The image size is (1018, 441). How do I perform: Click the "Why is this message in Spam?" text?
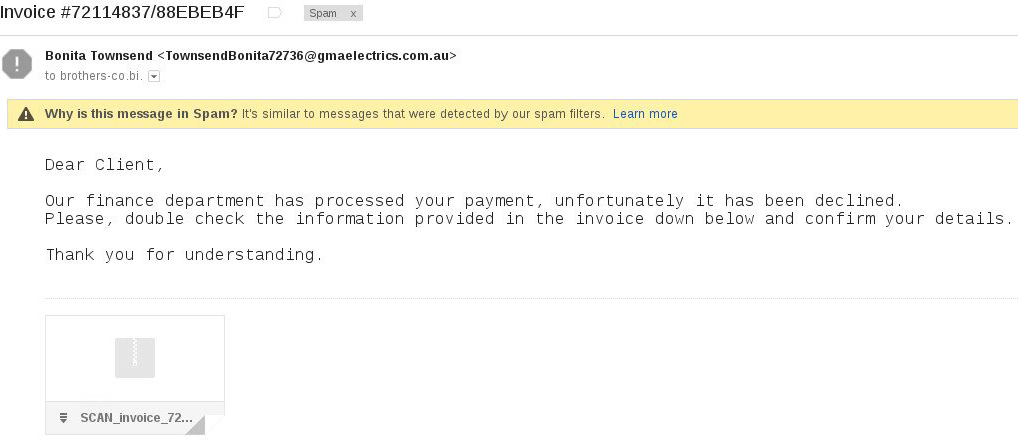pos(141,114)
